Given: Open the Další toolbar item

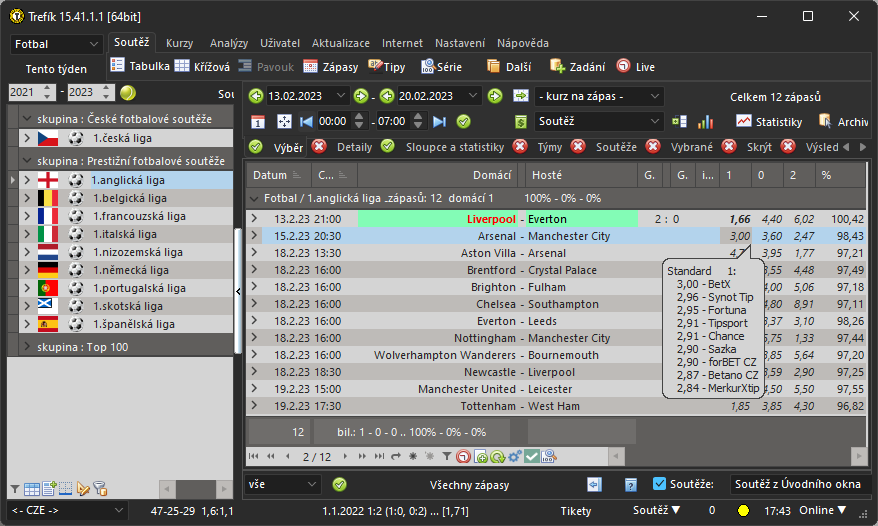Looking at the screenshot, I should (x=508, y=67).
